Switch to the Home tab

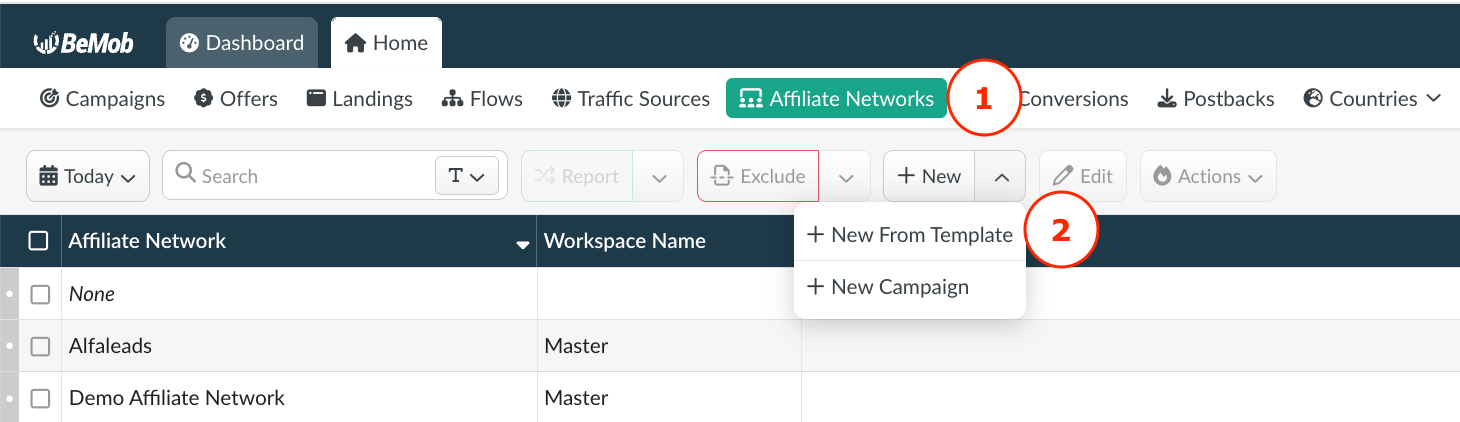pyautogui.click(x=386, y=43)
